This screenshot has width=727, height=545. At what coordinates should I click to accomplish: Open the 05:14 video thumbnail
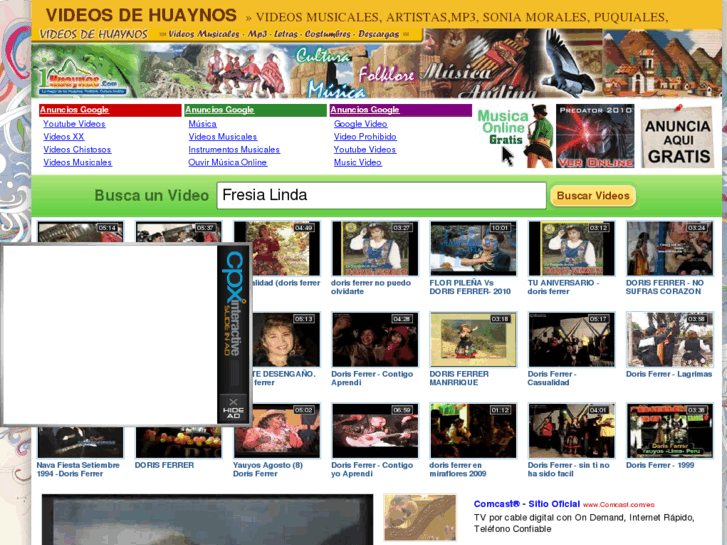(x=81, y=232)
